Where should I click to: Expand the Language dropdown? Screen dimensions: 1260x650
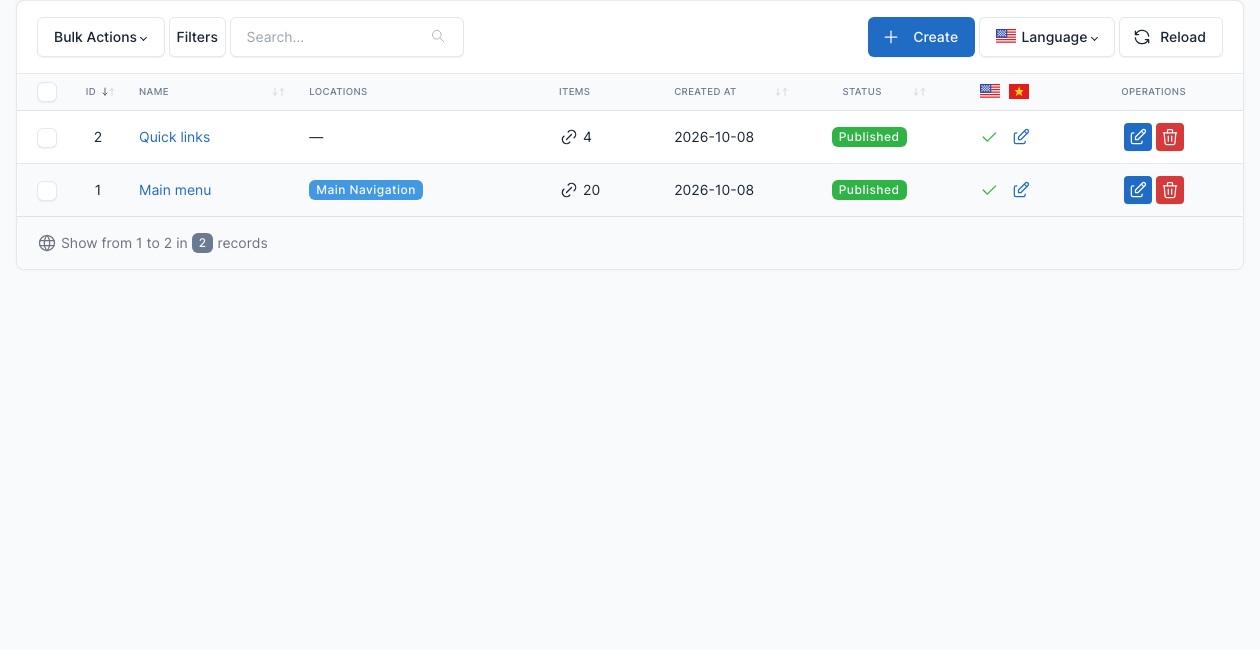pyautogui.click(x=1047, y=37)
